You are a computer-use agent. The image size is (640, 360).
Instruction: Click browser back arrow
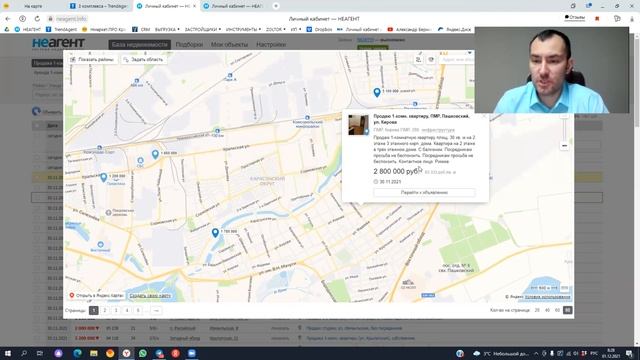click(8, 19)
